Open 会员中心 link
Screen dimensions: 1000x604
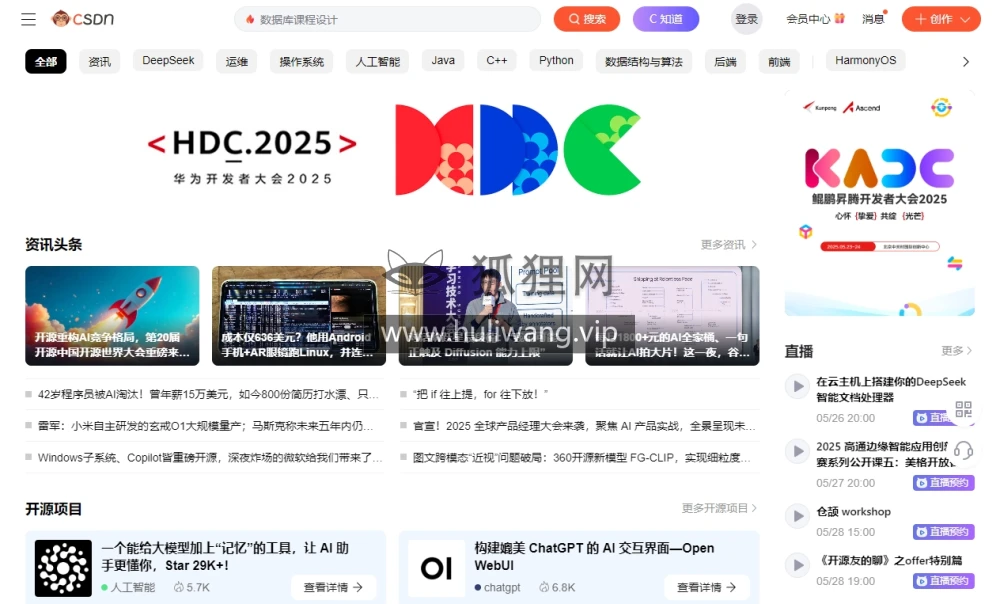pyautogui.click(x=808, y=19)
